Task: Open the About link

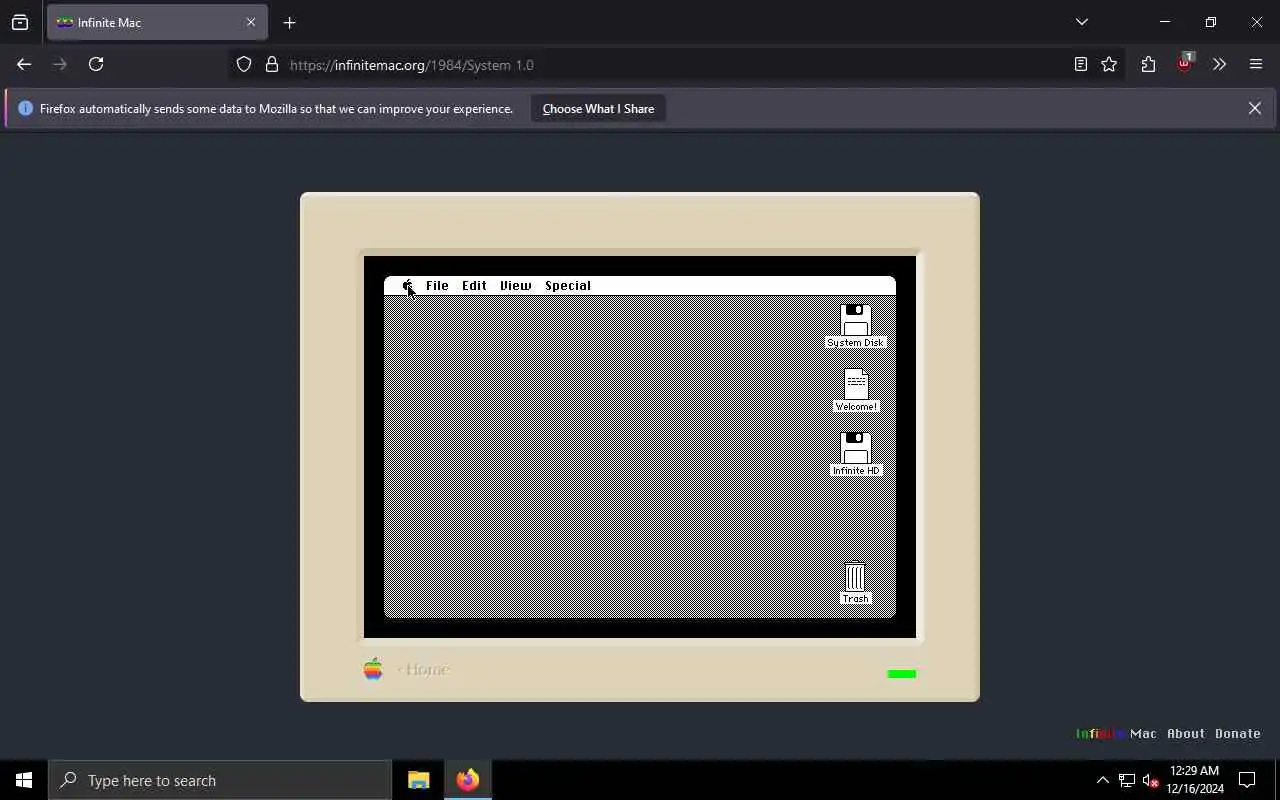Action: point(1186,733)
